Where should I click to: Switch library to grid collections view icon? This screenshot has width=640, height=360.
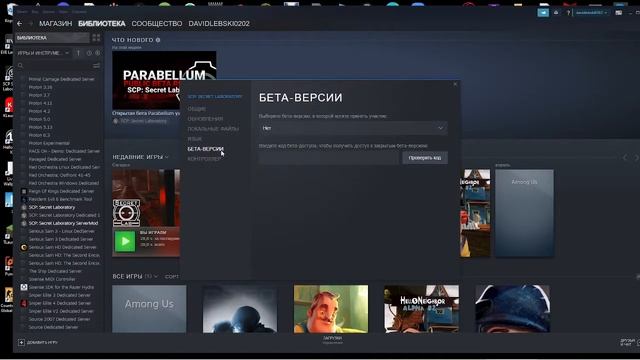point(96,38)
